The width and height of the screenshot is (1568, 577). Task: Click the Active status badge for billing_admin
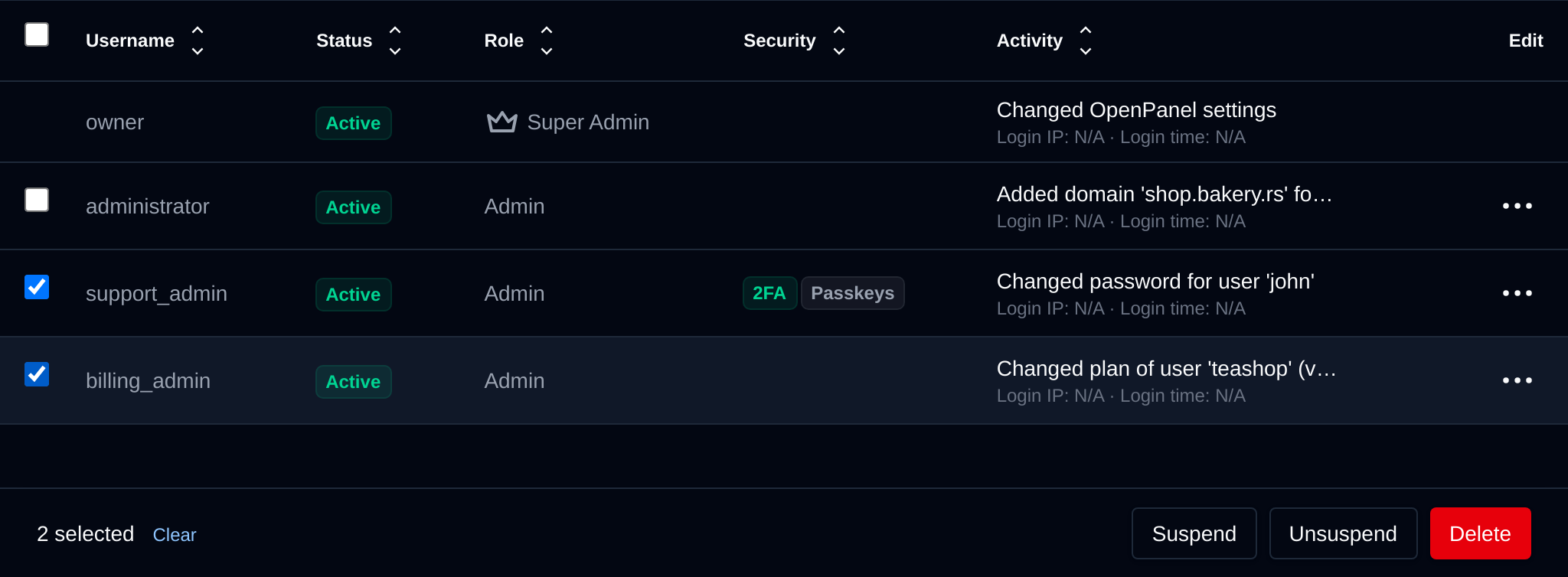tap(353, 382)
